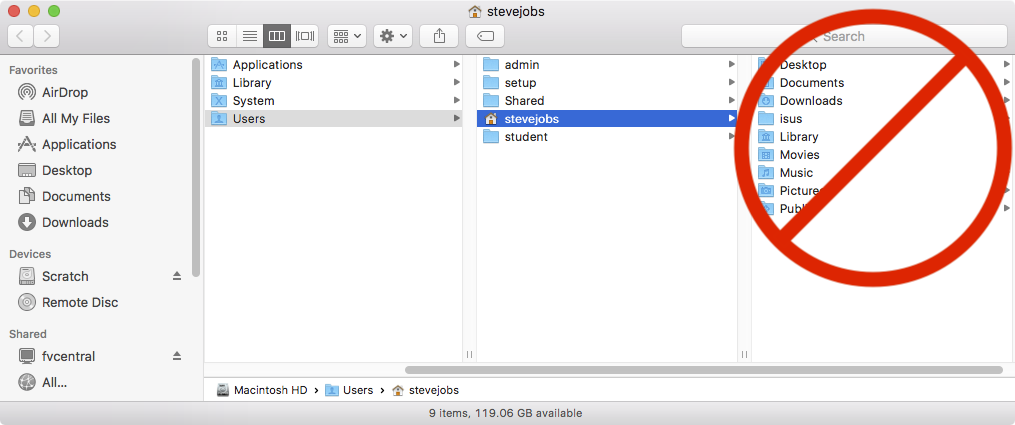Click the first column resize handle
The width and height of the screenshot is (1015, 425).
469,354
